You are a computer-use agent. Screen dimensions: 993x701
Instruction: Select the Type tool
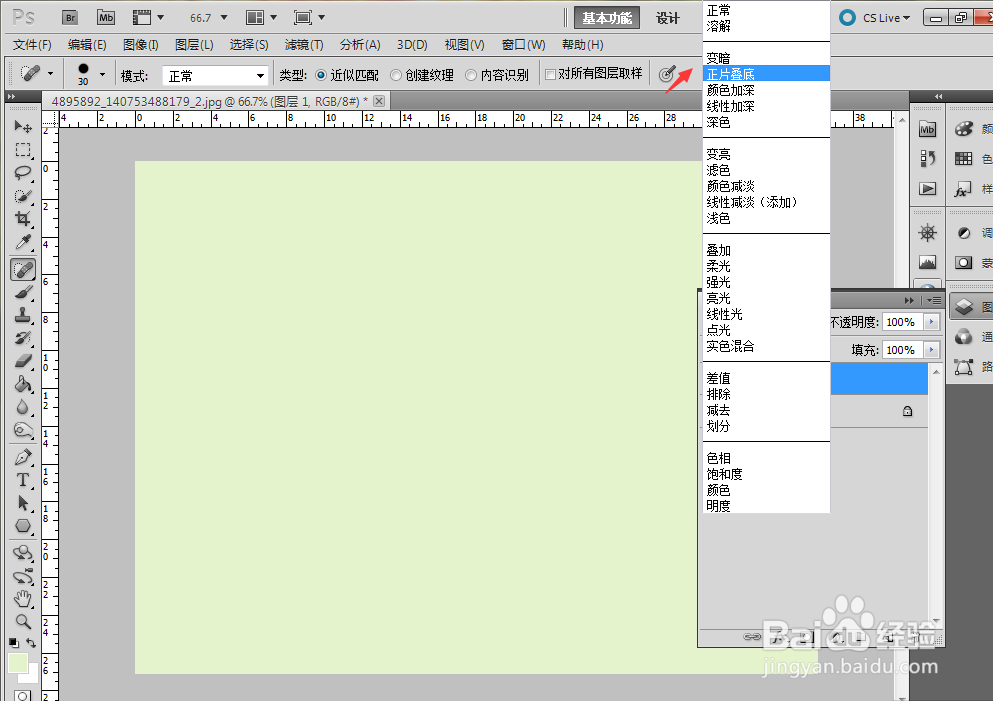click(x=23, y=480)
